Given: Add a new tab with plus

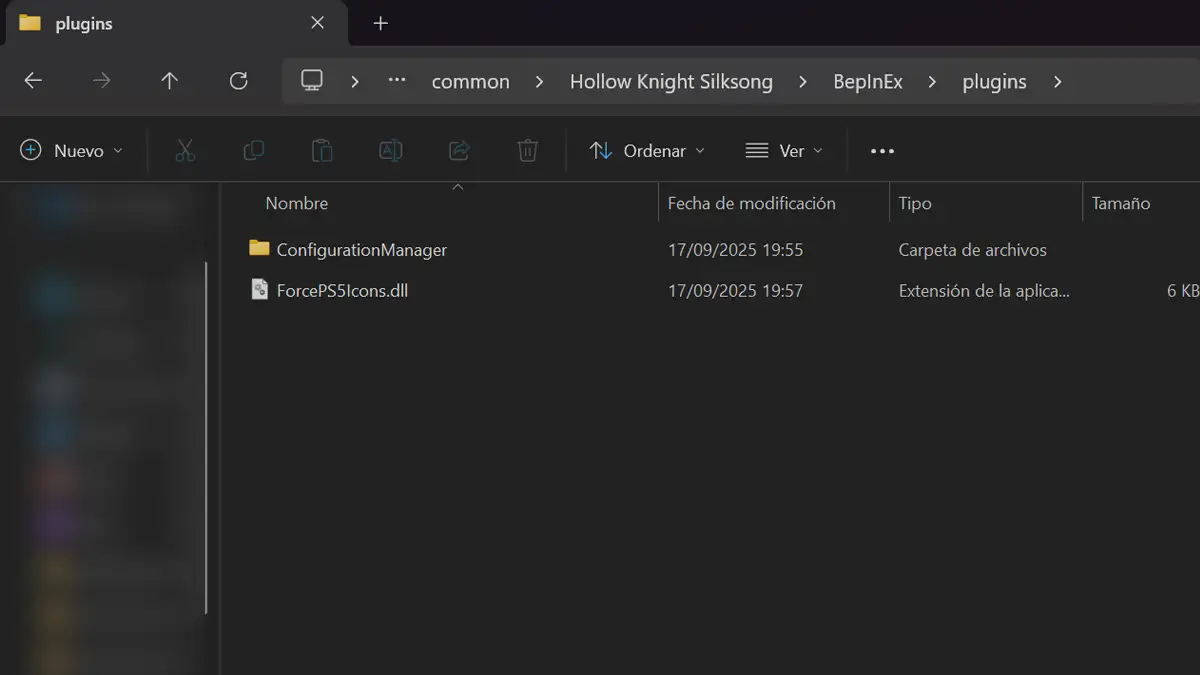Looking at the screenshot, I should coord(380,23).
